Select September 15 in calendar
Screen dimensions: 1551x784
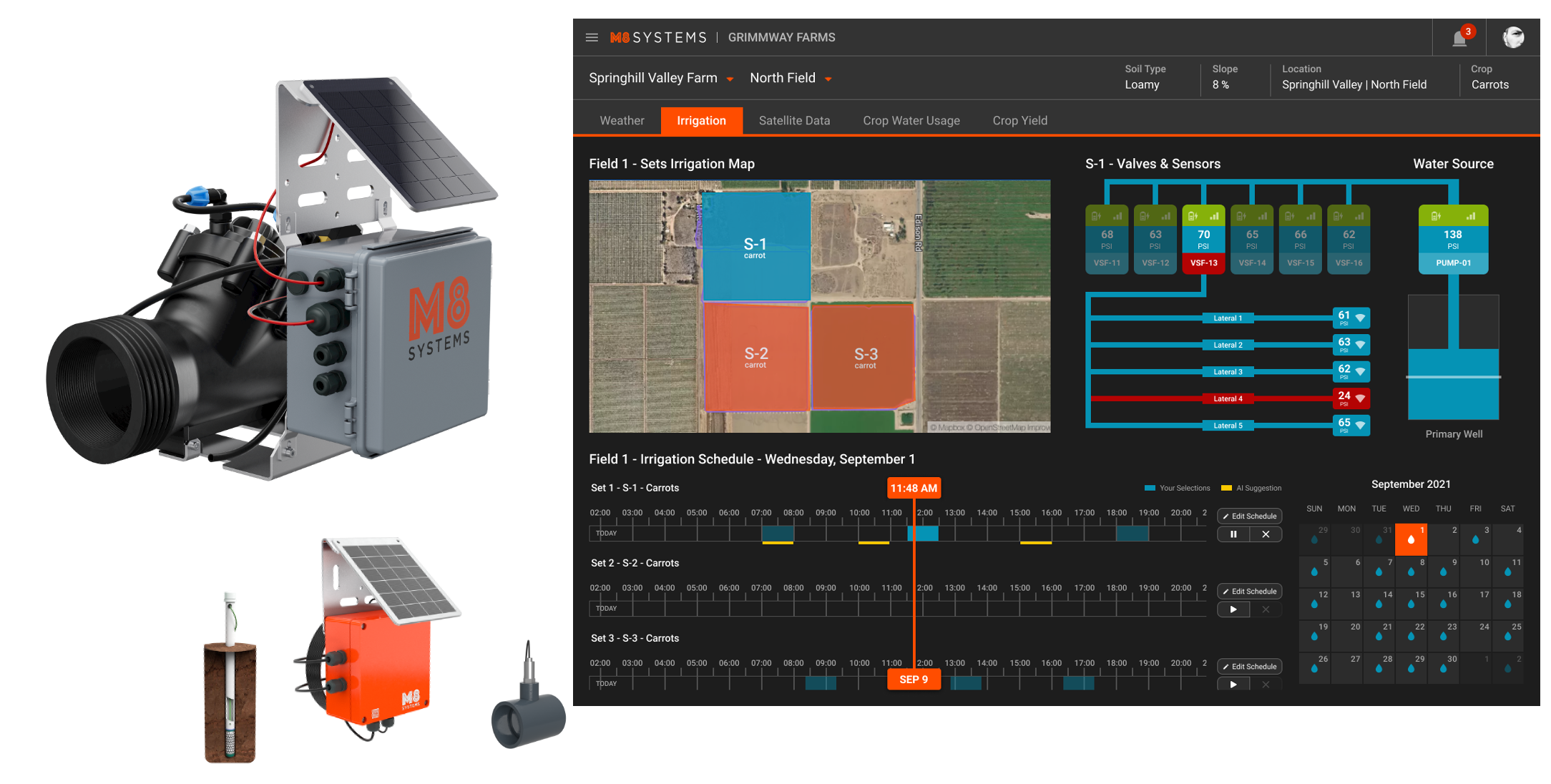click(x=1411, y=604)
